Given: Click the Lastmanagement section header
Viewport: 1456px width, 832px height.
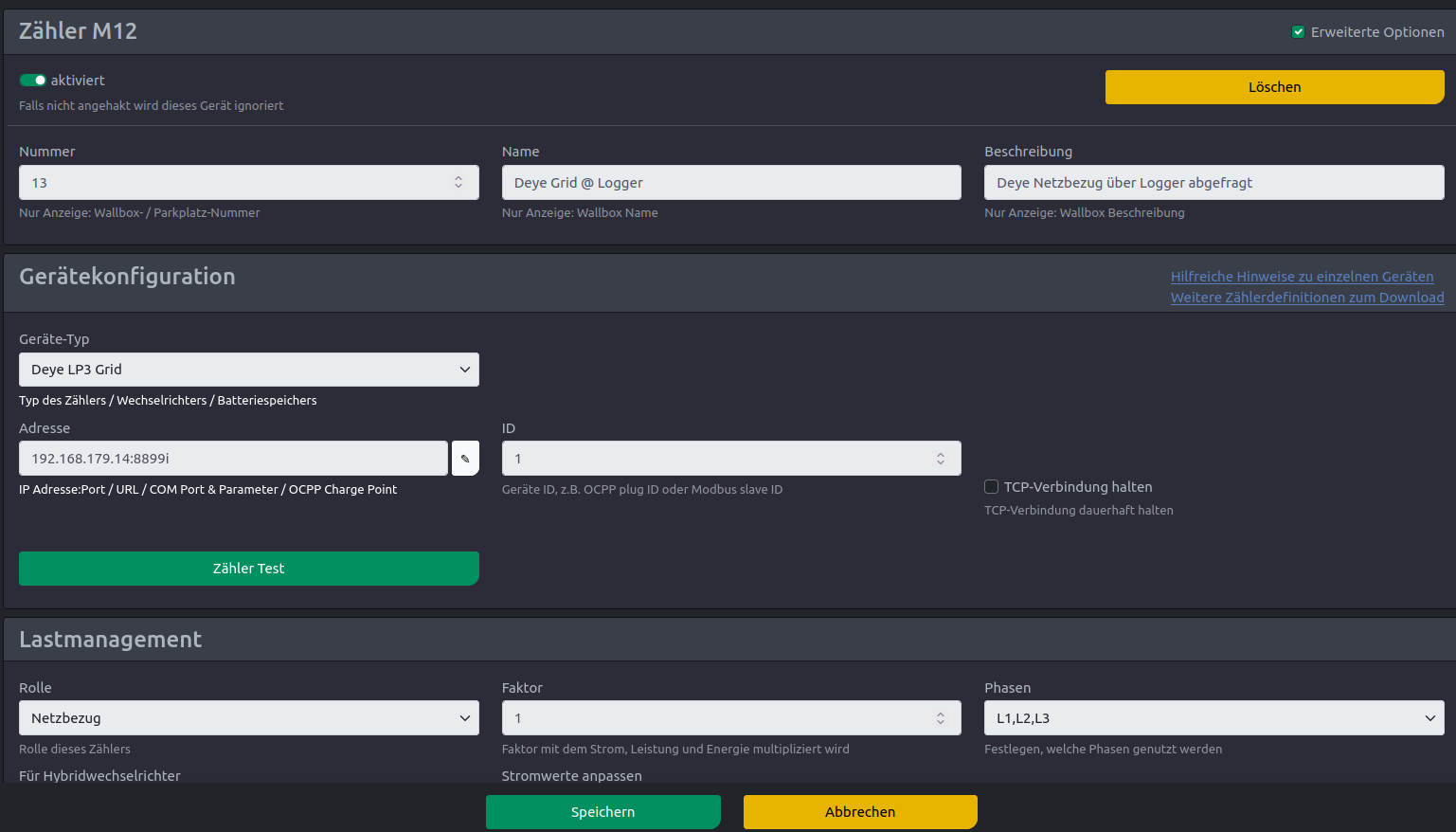Looking at the screenshot, I should pos(111,640).
